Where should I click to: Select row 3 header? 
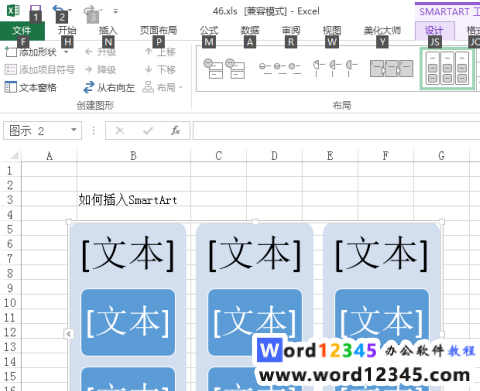[10, 199]
